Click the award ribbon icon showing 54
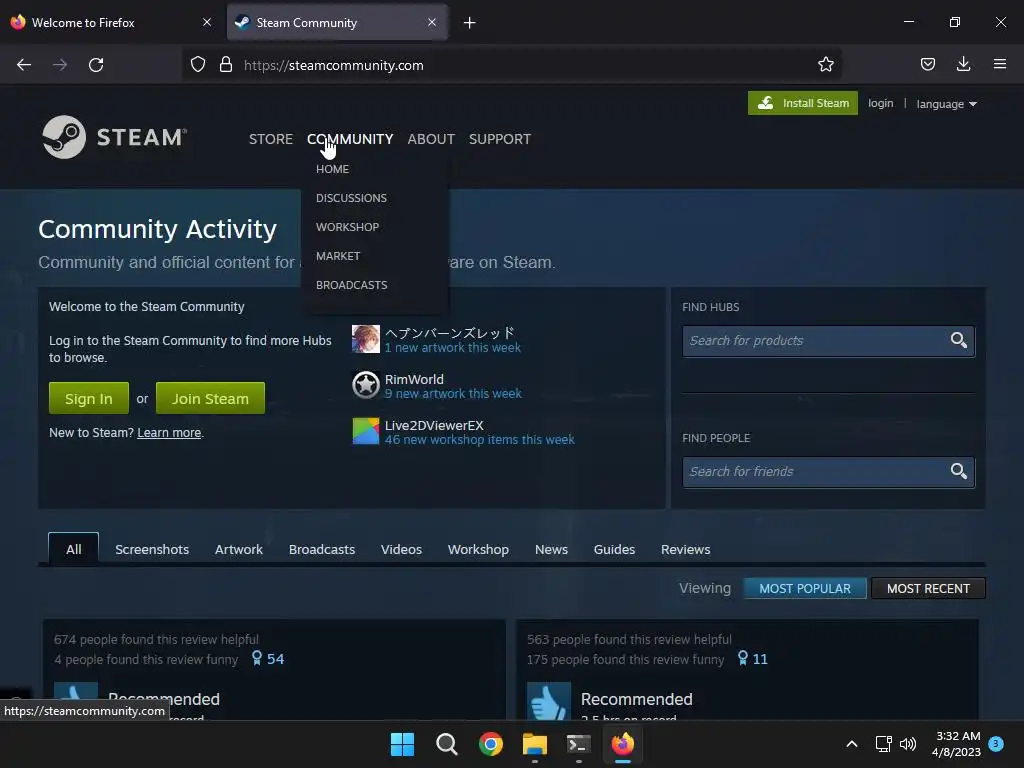 click(257, 658)
